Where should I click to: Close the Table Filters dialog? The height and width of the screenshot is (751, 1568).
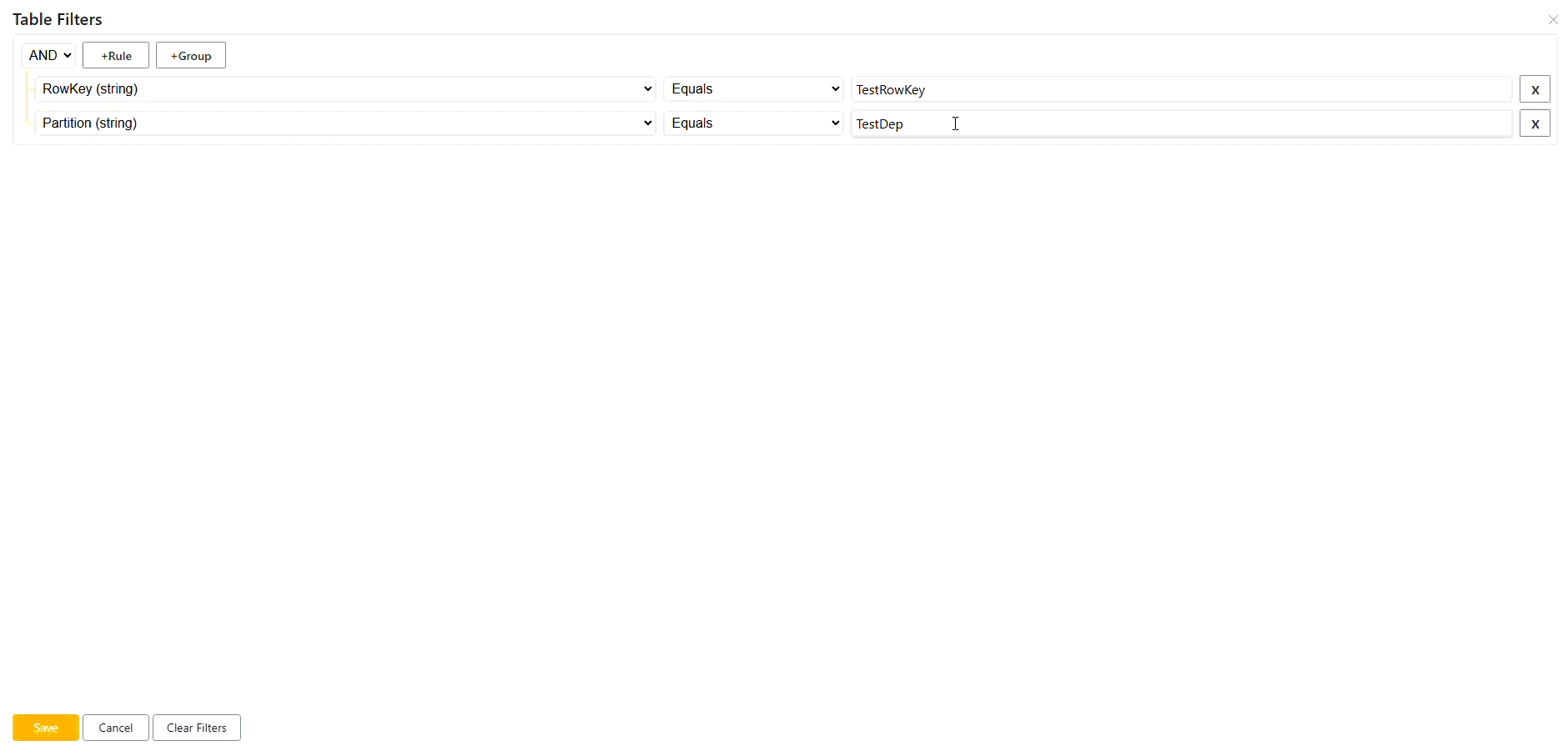1553,19
